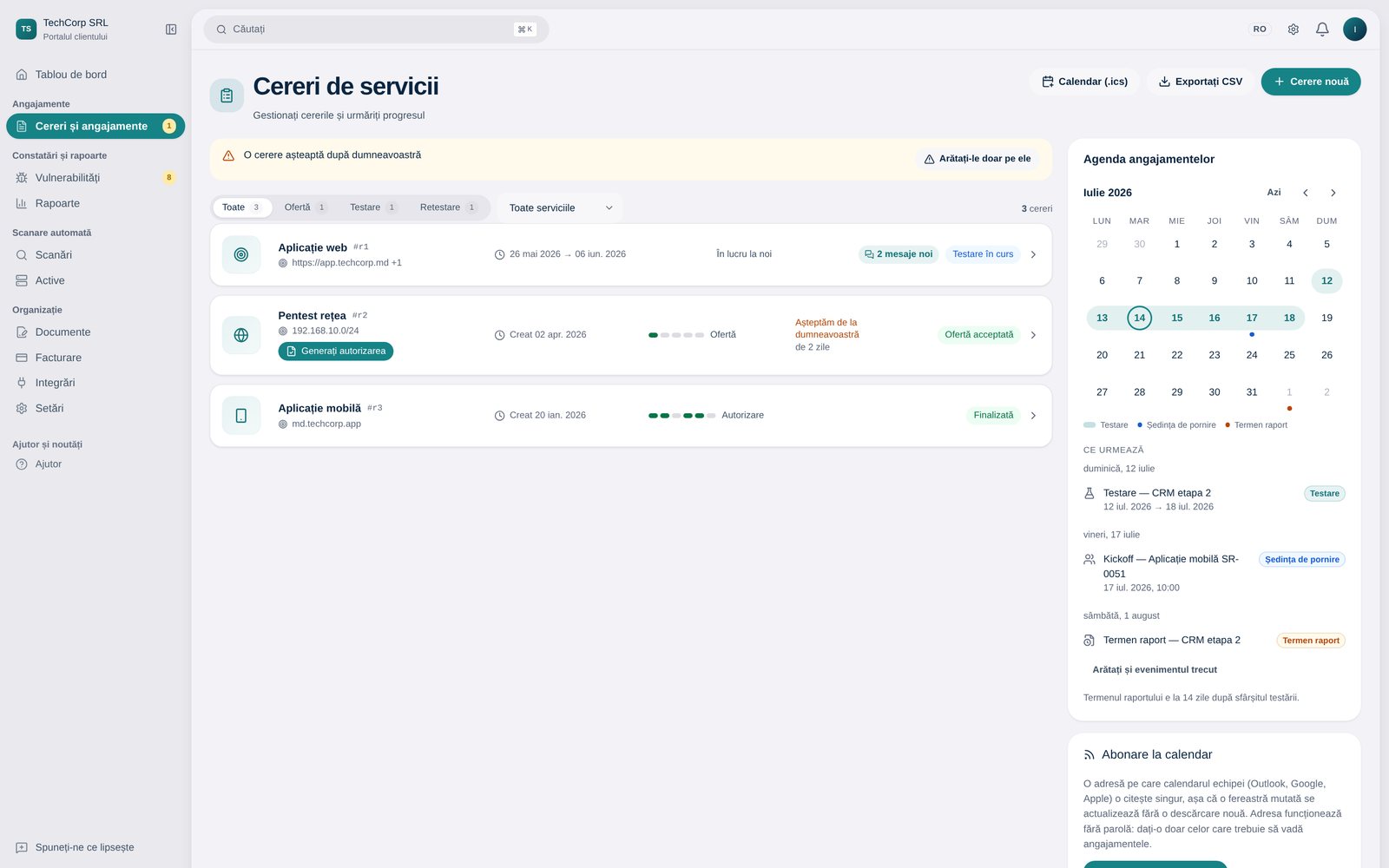1389x868 pixels.
Task: Go to Tablou de bord
Action: click(x=95, y=75)
